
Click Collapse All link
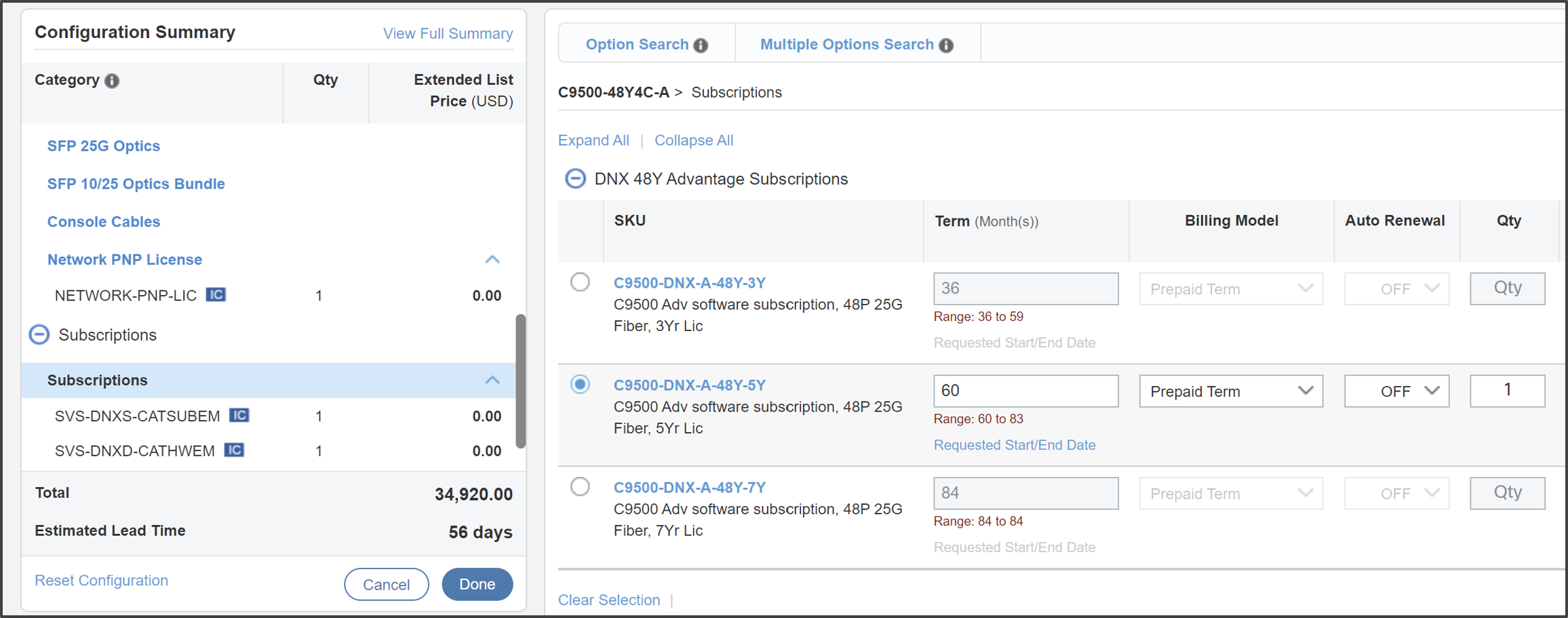point(694,140)
